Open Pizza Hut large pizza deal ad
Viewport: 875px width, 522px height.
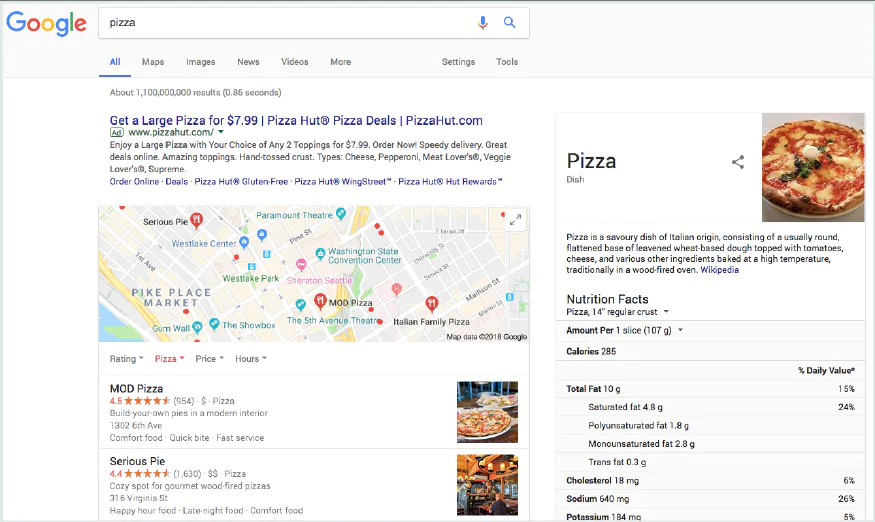pyautogui.click(x=296, y=121)
